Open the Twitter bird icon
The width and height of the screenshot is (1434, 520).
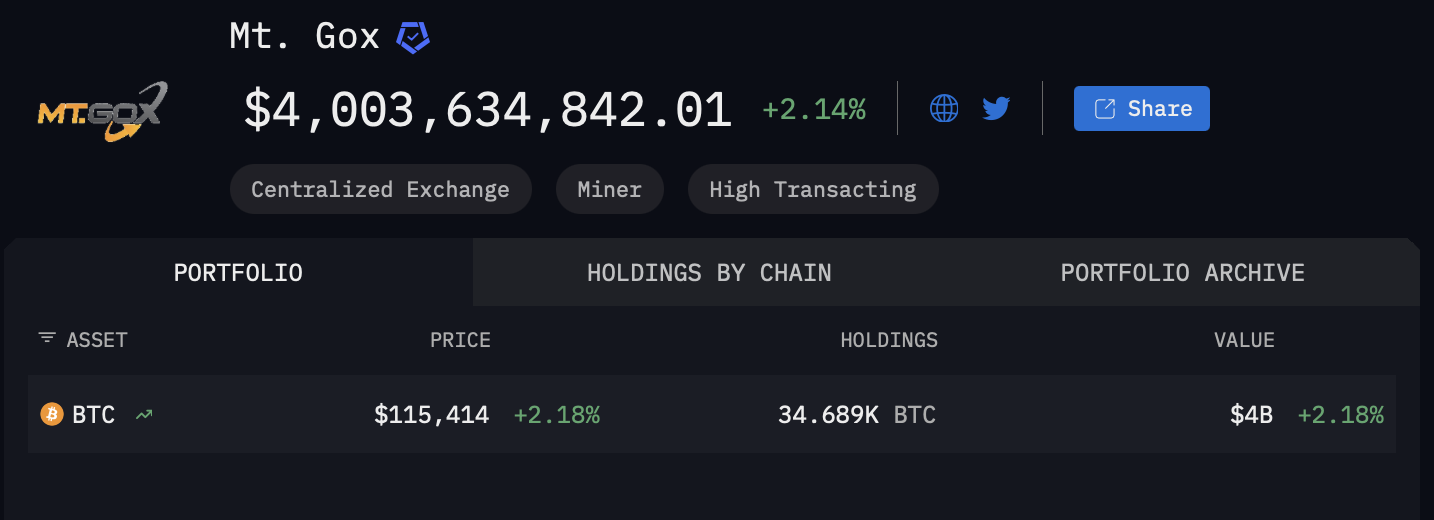click(996, 108)
